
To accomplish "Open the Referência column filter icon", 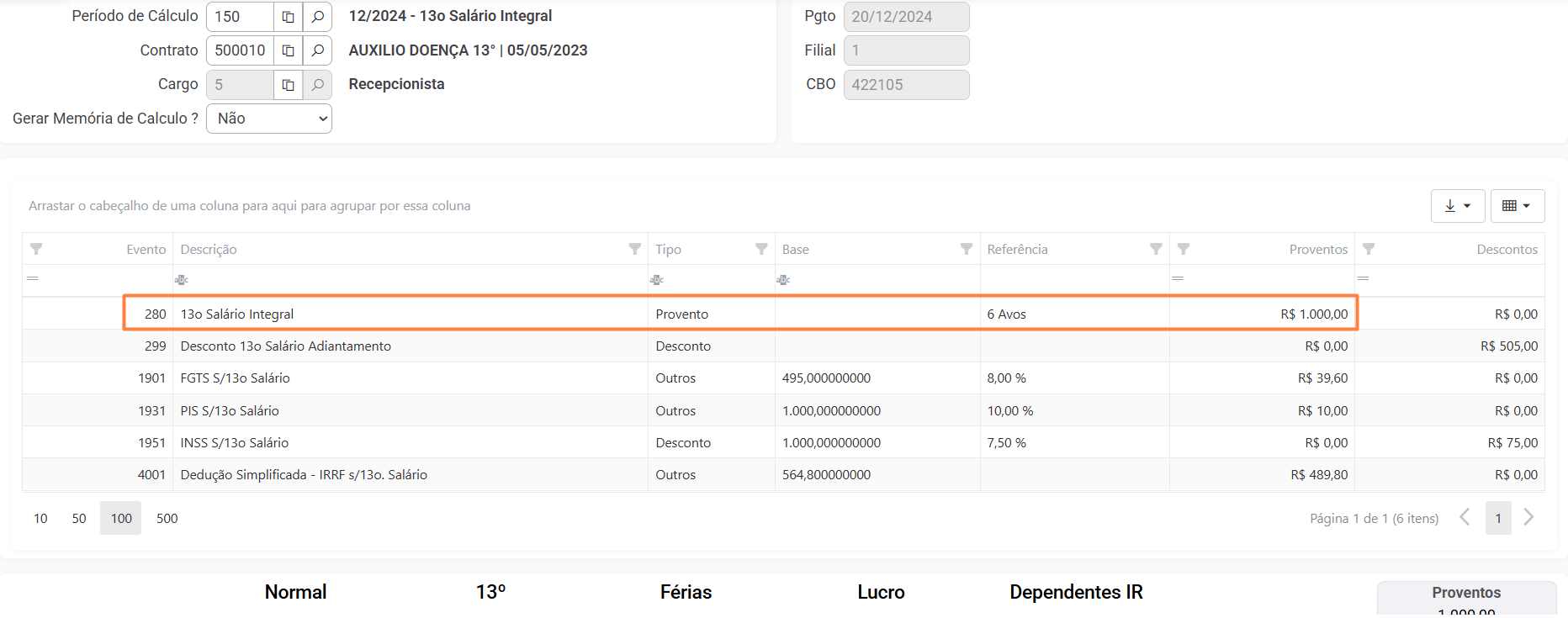I will click(1155, 249).
